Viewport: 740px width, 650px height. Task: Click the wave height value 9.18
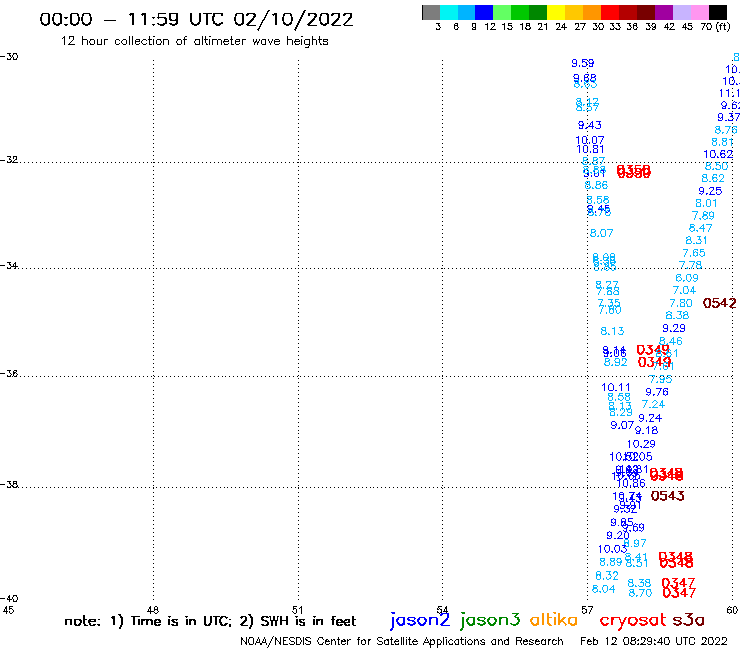coord(646,431)
